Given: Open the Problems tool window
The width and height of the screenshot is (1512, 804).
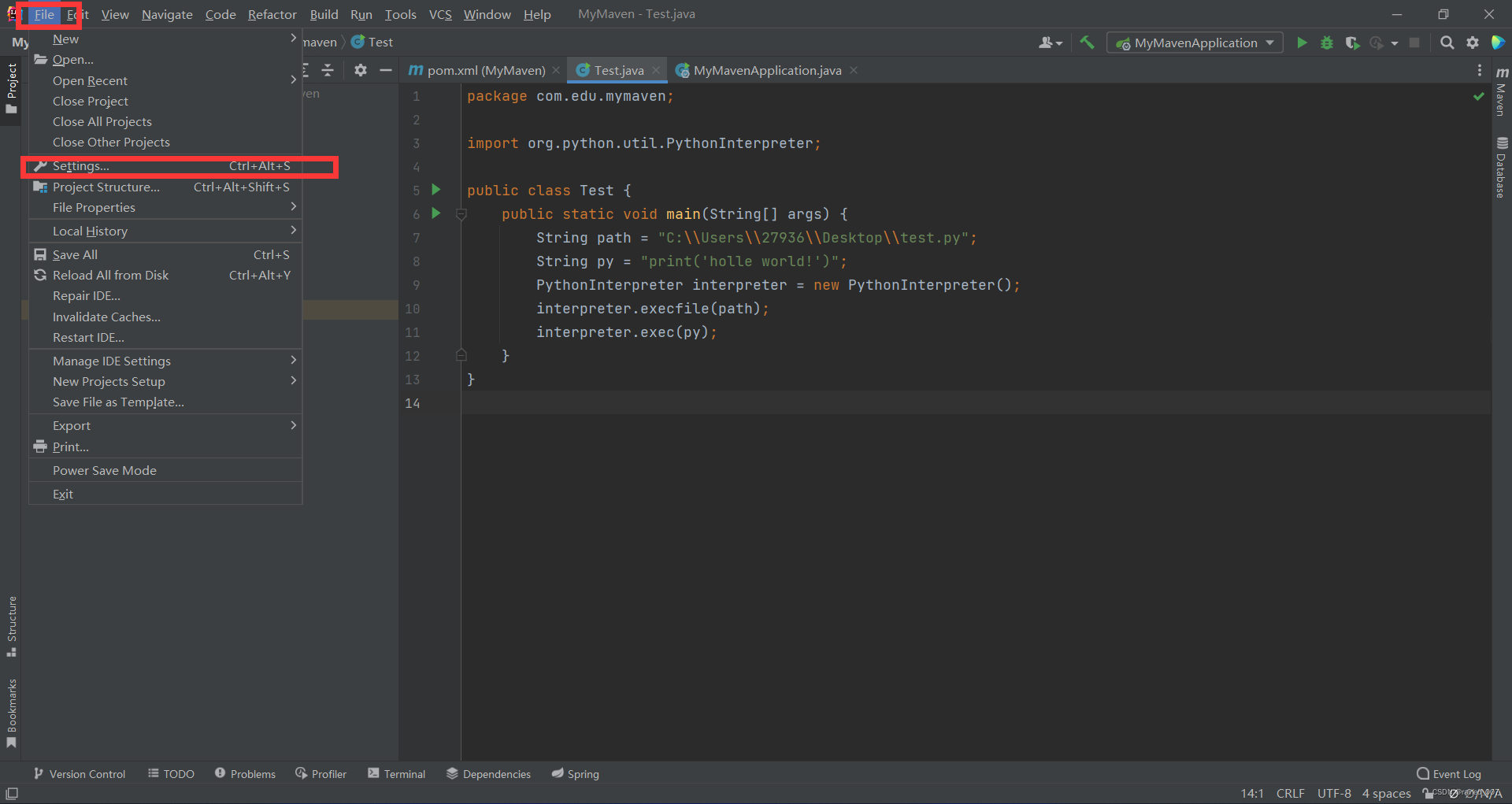Looking at the screenshot, I should [x=245, y=774].
